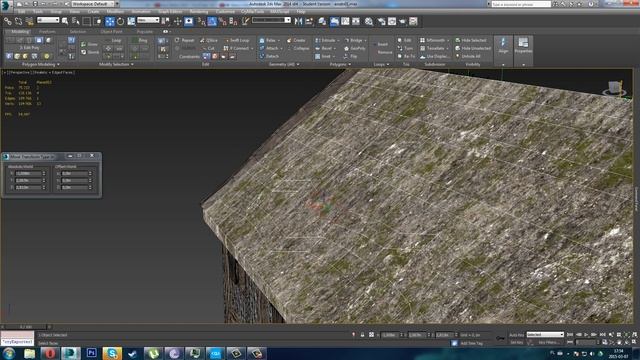Viewport: 640px width, 360px height.
Task: Toggle Selection Lock icon in status bar
Action: pos(362,335)
